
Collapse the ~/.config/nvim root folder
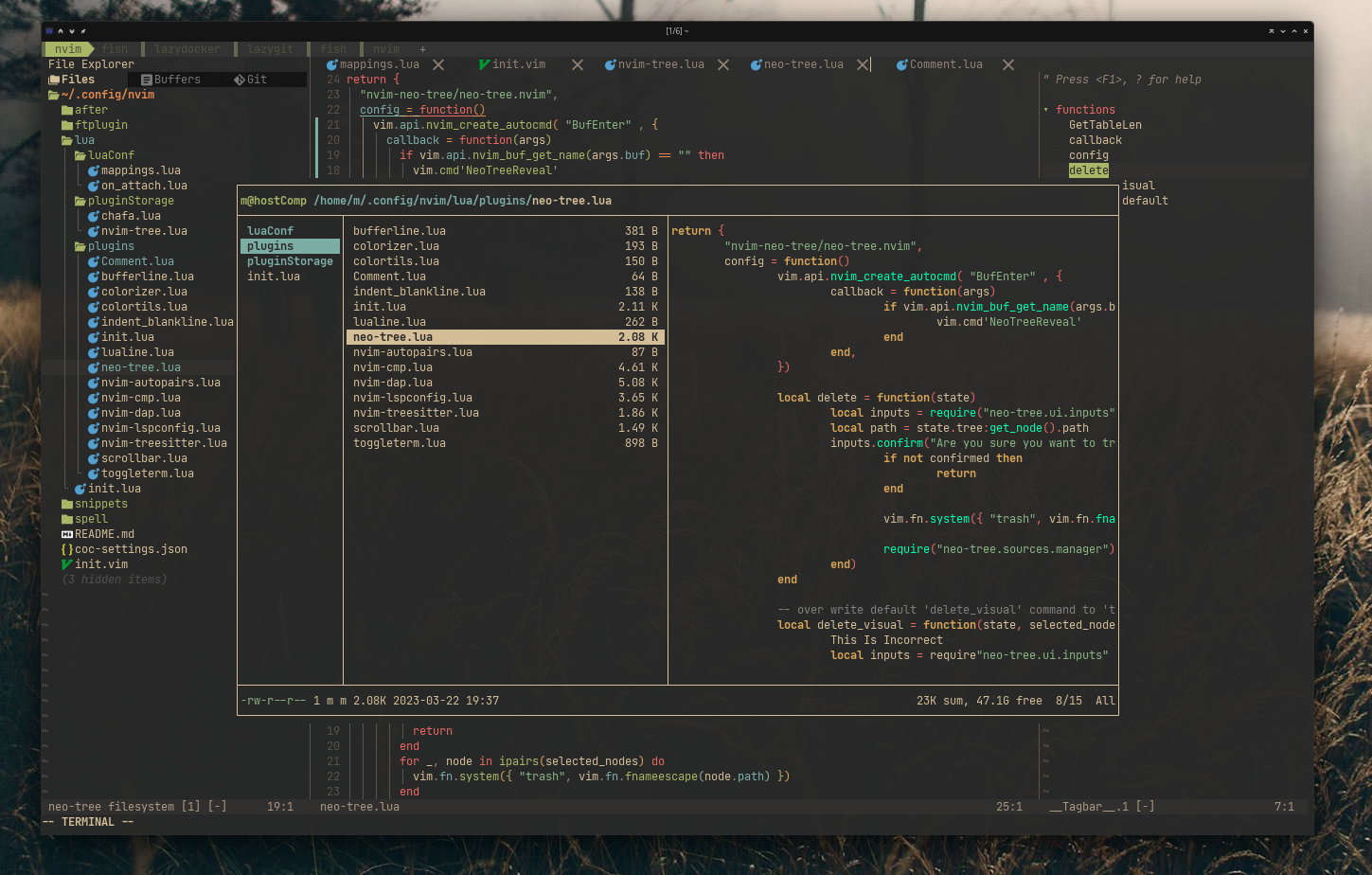click(x=101, y=95)
